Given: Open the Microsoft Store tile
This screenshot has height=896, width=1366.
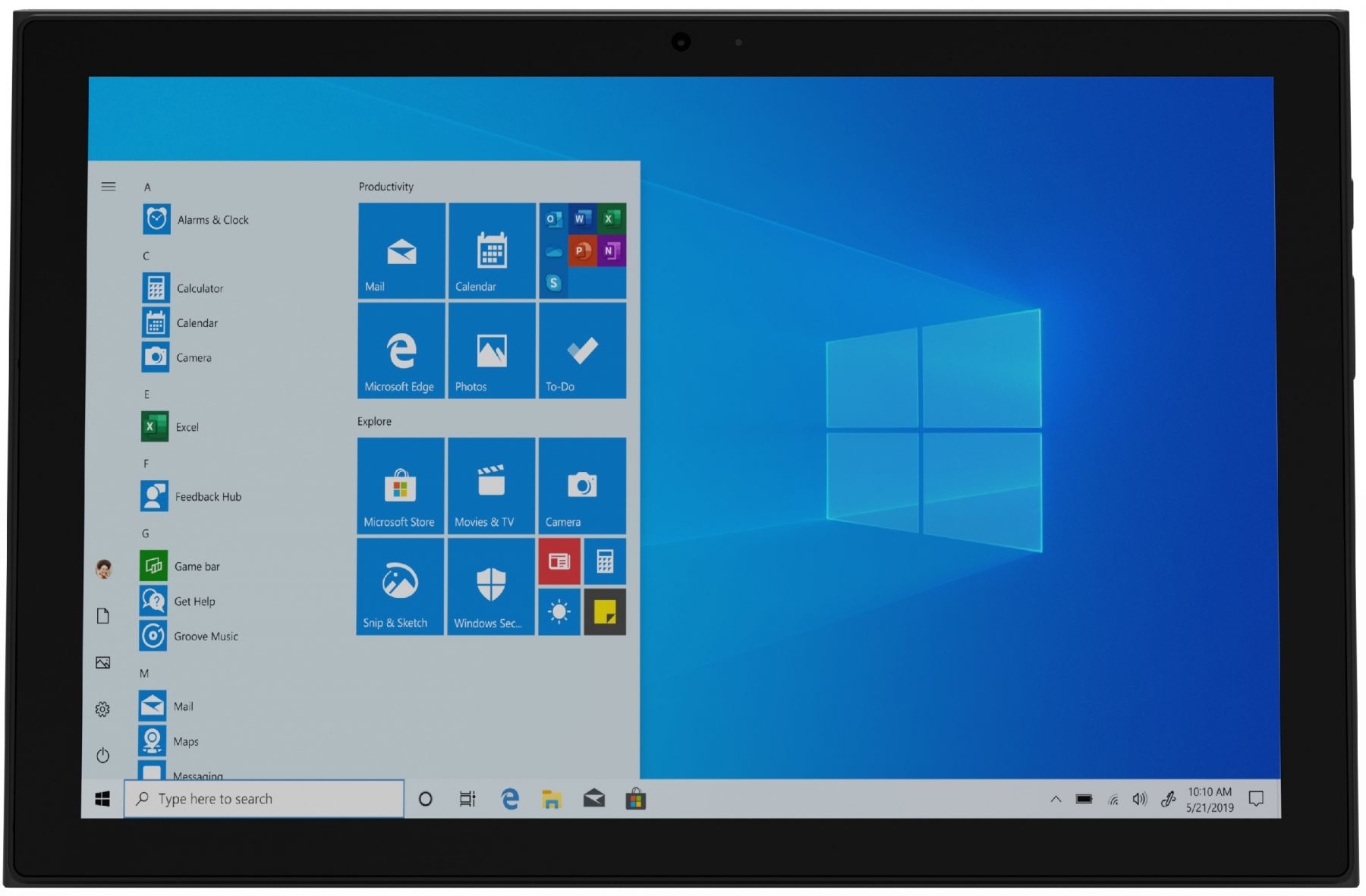Looking at the screenshot, I should [400, 486].
